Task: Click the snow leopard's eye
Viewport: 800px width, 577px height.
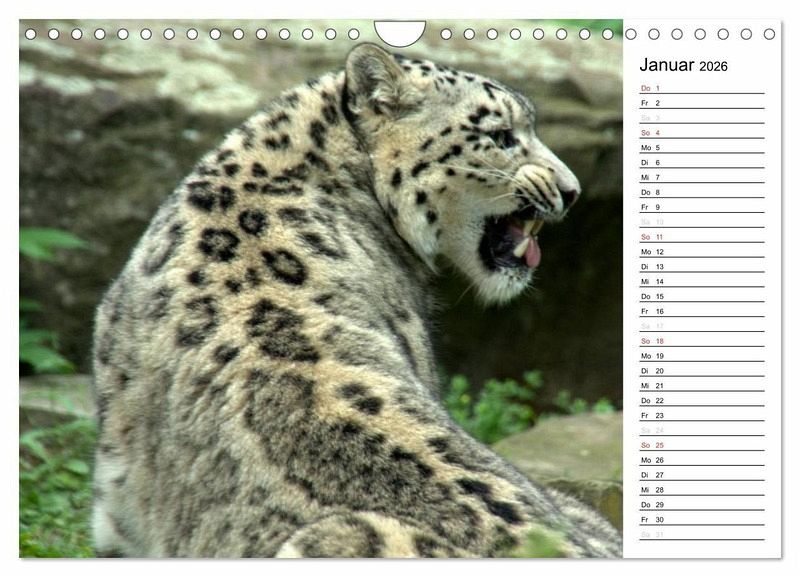Action: pyautogui.click(x=505, y=138)
